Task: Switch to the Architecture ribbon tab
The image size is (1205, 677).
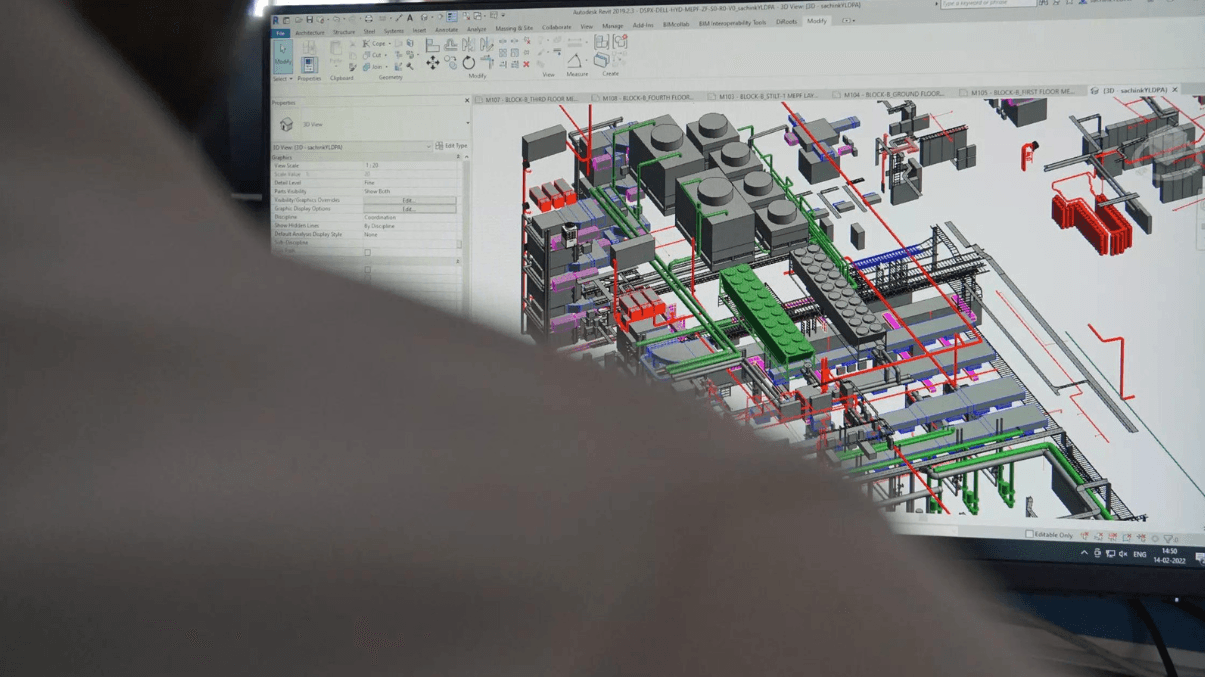Action: [310, 33]
